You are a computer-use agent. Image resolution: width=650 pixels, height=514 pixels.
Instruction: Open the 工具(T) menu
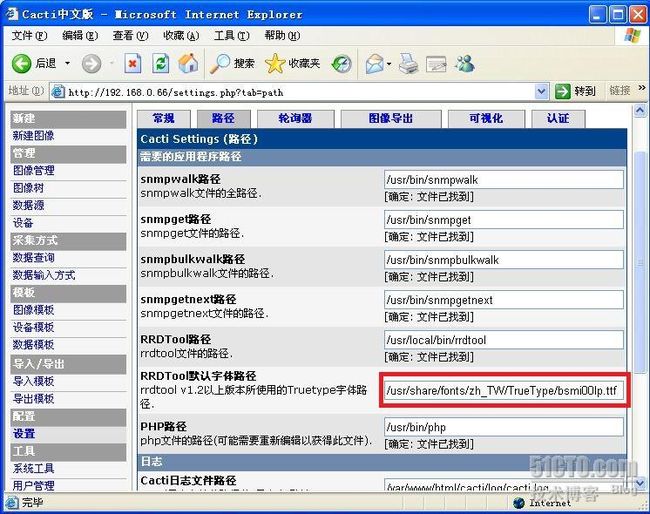[x=232, y=36]
